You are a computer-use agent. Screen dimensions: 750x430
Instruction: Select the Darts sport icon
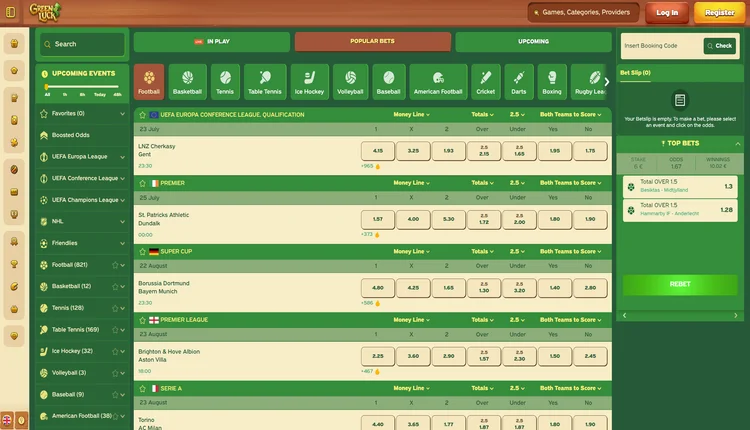tap(518, 82)
